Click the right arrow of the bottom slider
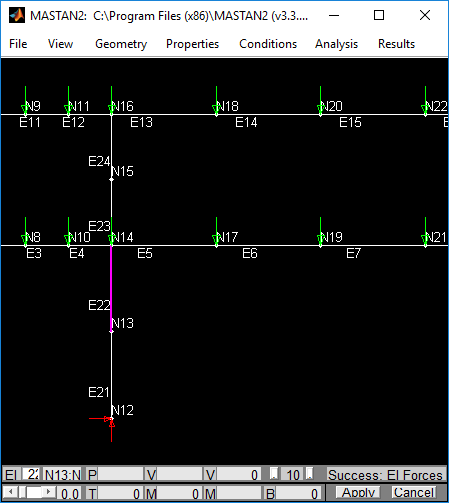Viewport: 449px width, 503px height. point(49,492)
